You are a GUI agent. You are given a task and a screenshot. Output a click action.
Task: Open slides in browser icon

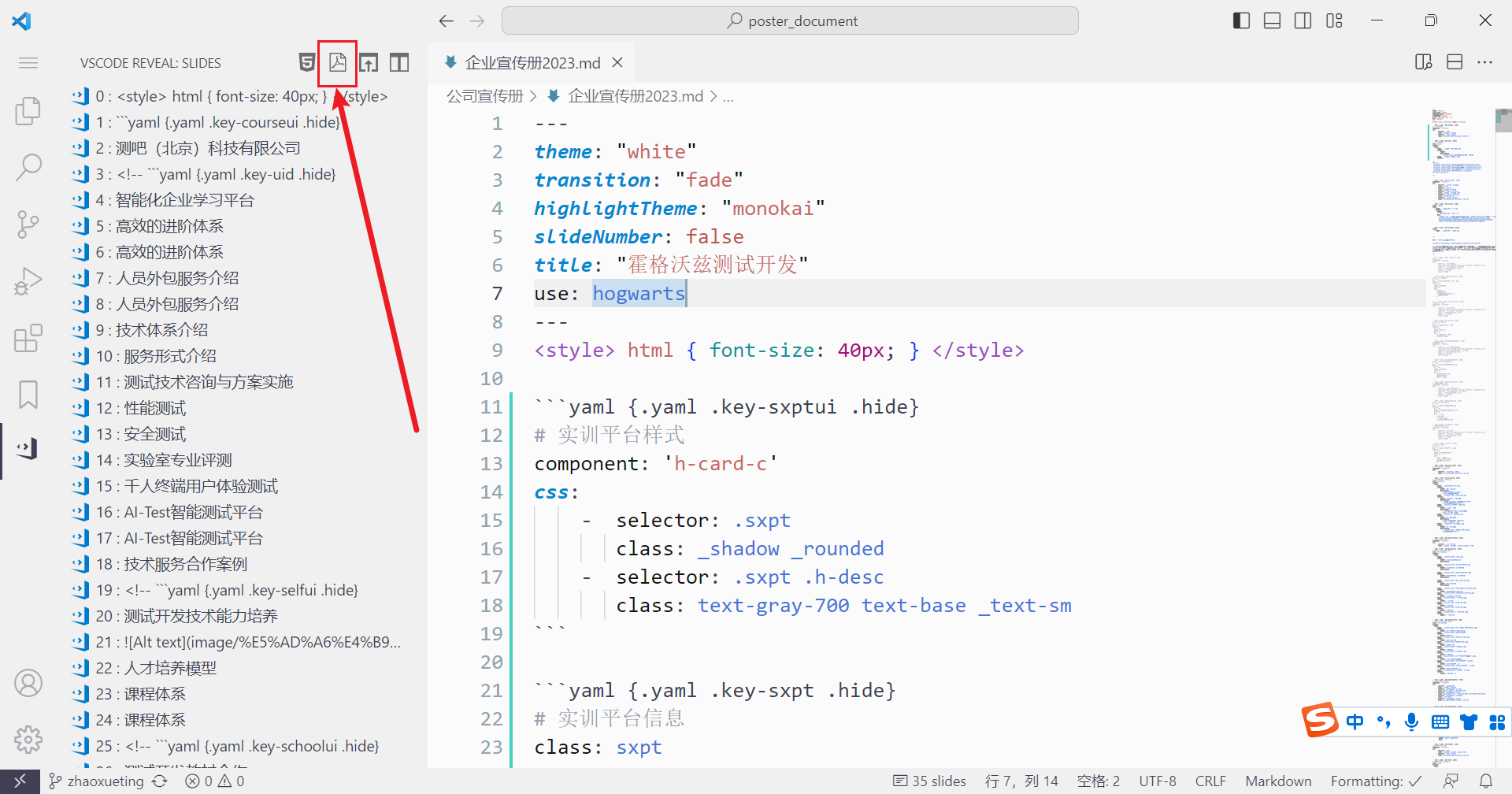pyautogui.click(x=369, y=62)
